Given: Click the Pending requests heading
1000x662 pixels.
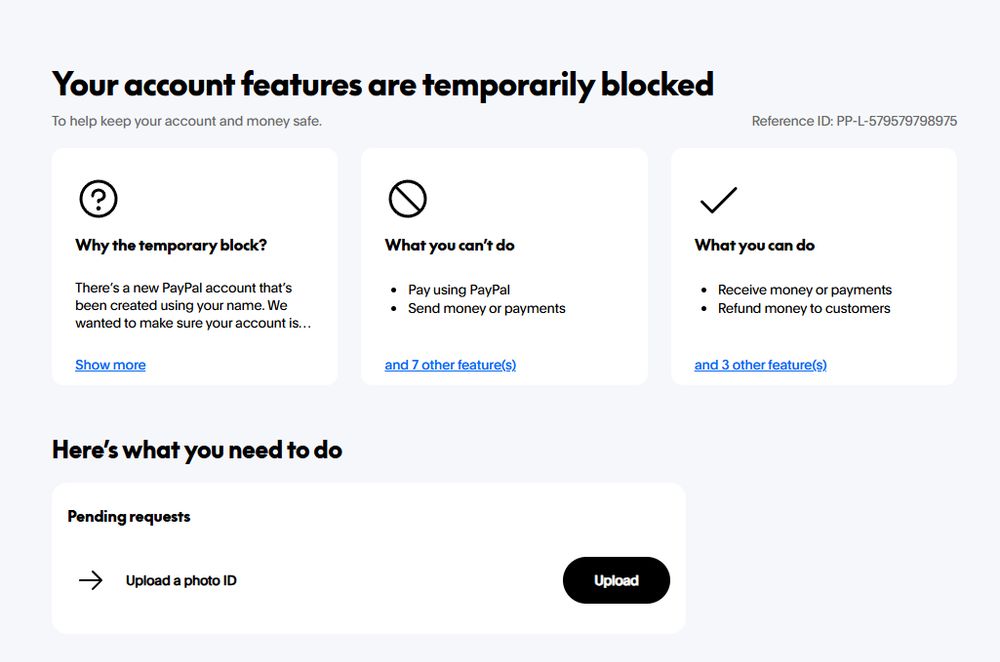Looking at the screenshot, I should pos(128,516).
